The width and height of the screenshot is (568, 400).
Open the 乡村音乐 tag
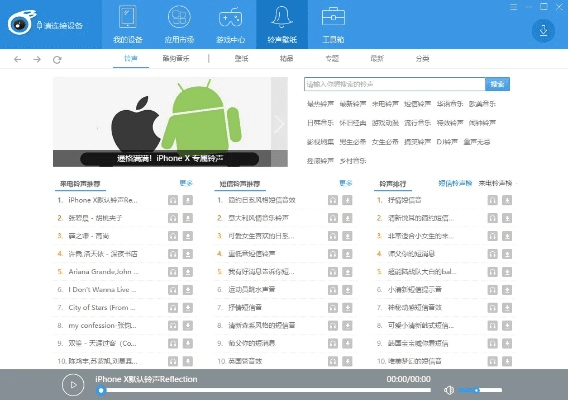pyautogui.click(x=353, y=161)
